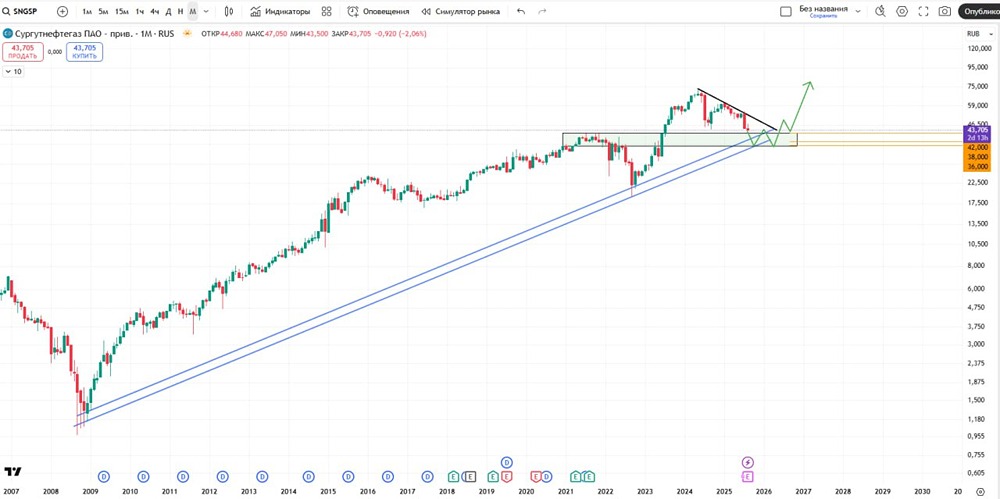This screenshot has width=1000, height=499.
Task: Click the dividend D marker in 2017
Action: 427,476
